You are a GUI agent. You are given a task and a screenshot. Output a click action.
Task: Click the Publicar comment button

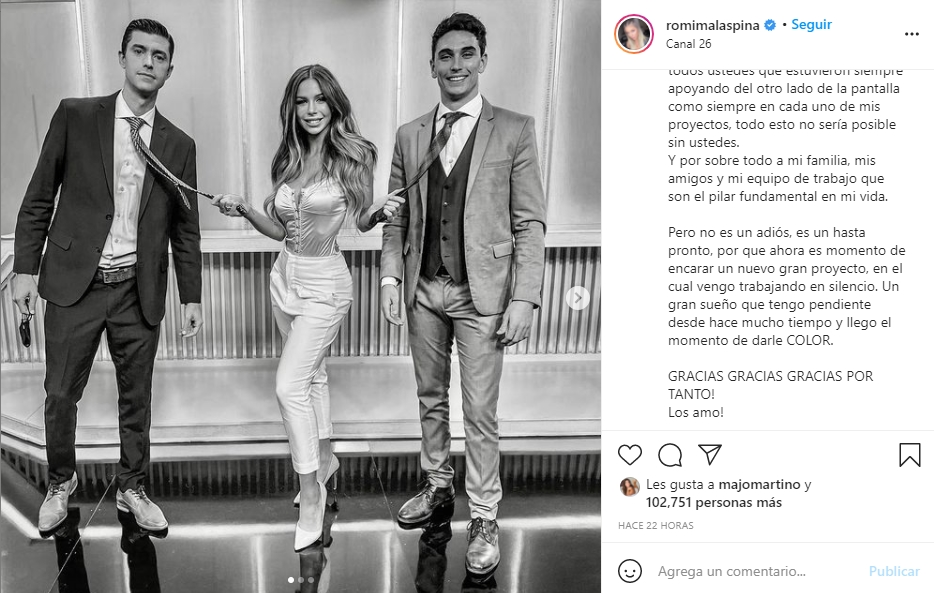tap(894, 571)
